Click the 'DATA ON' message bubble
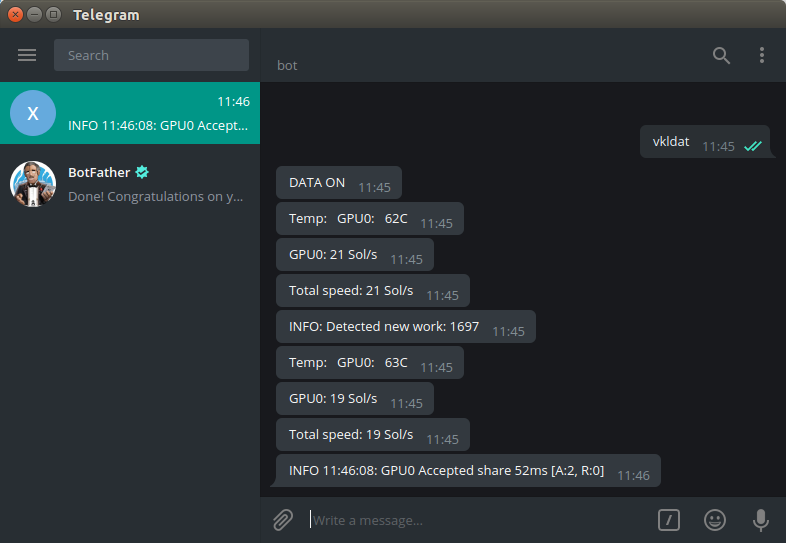 click(317, 183)
